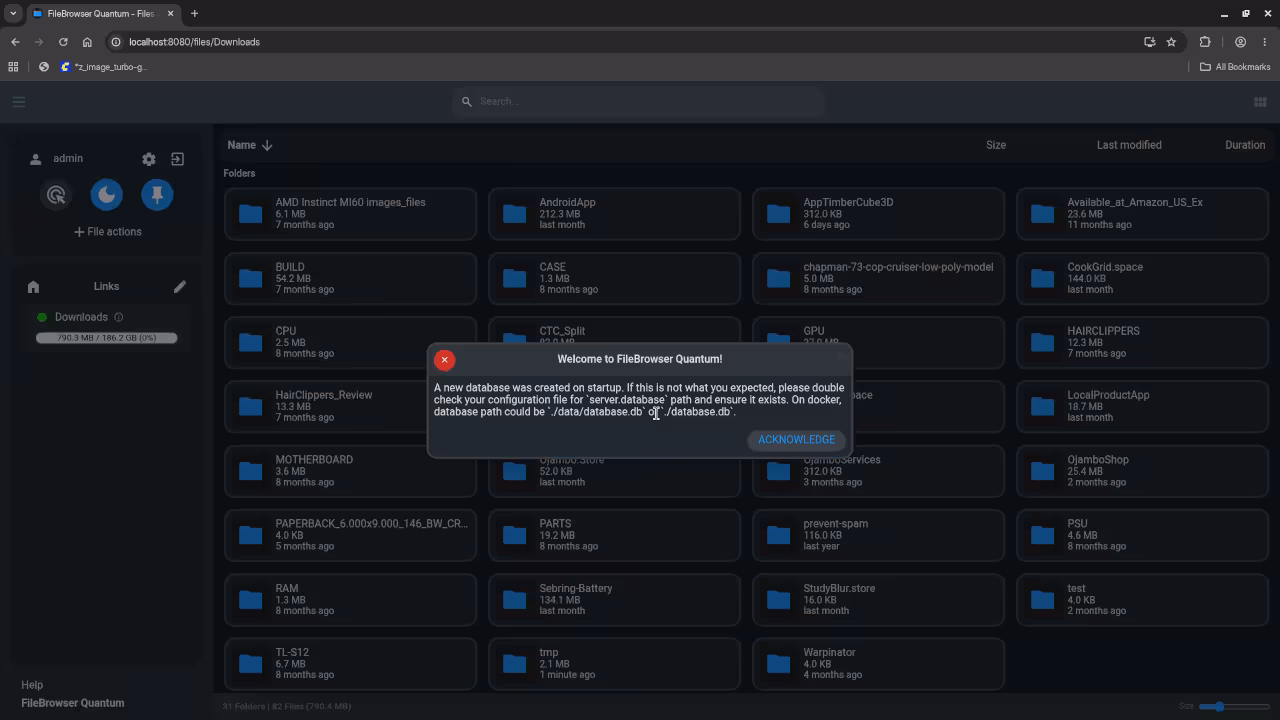Viewport: 1280px width, 720px height.
Task: Open File actions in the sidebar
Action: (x=107, y=232)
